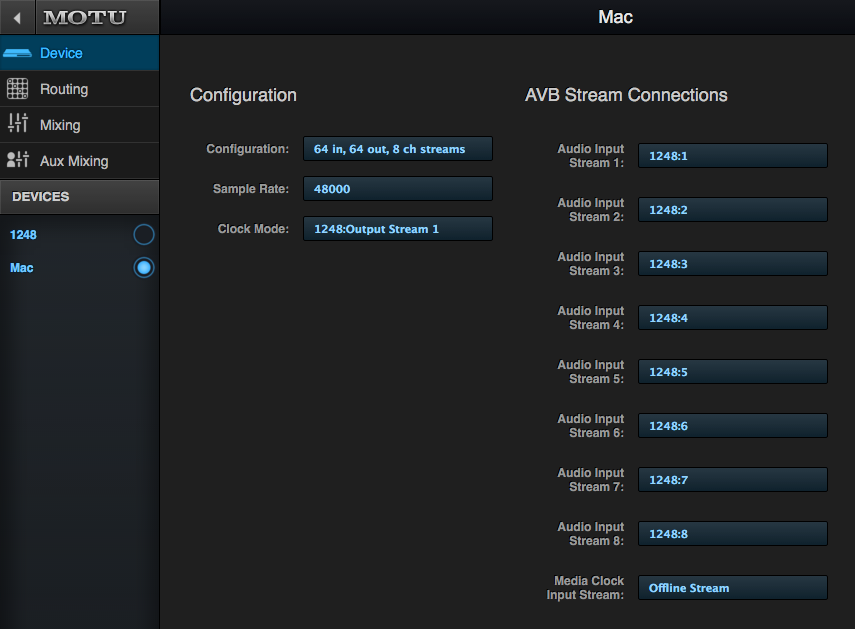The height and width of the screenshot is (629, 855).
Task: Click the 1248 device name
Action: [23, 235]
